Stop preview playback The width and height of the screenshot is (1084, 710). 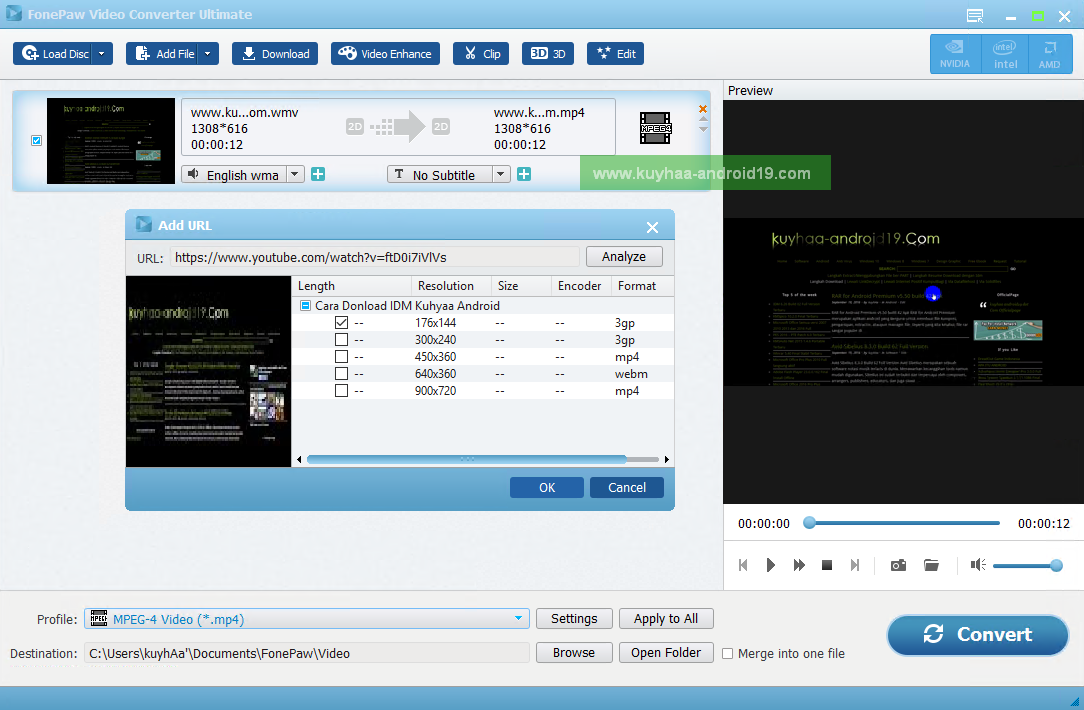coord(827,566)
